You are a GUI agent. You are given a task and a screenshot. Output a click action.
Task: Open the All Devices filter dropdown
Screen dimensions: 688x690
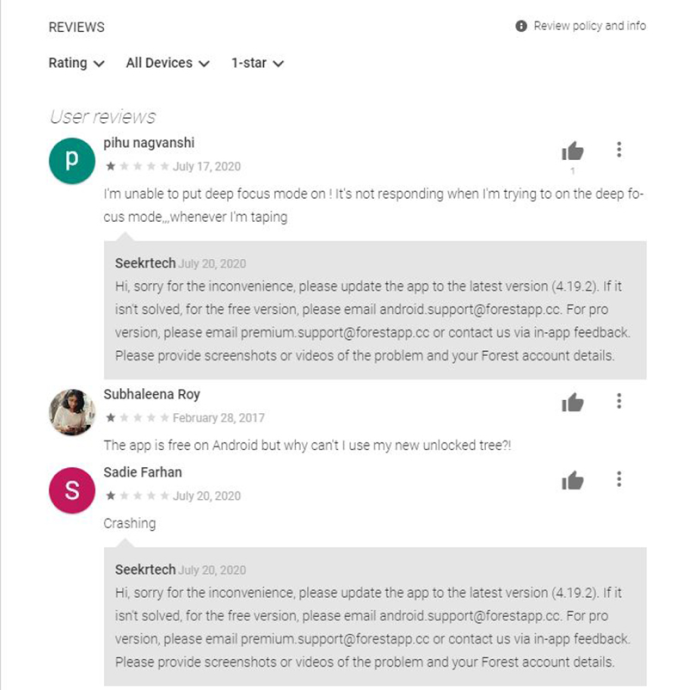click(167, 63)
